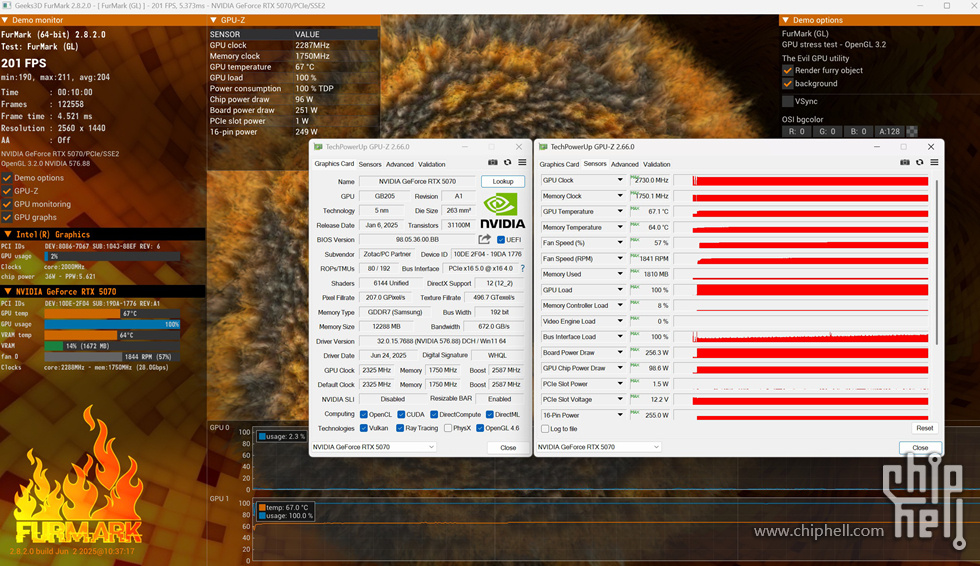
Task: Open Advanced tab in the Graphics Card window
Action: pos(399,164)
